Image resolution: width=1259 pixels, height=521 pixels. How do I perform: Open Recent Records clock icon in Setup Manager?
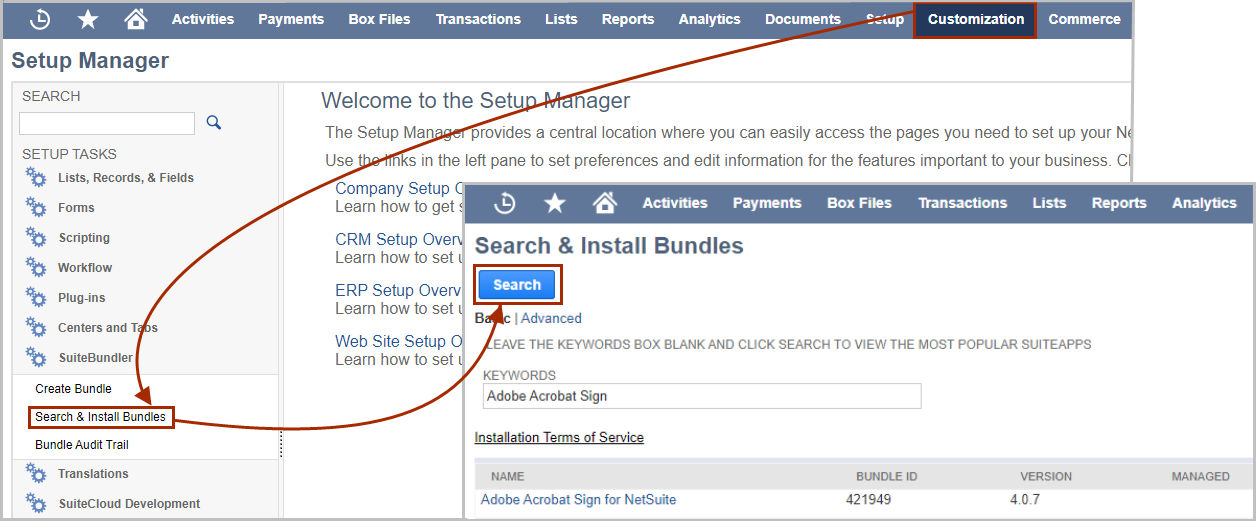coord(41,19)
